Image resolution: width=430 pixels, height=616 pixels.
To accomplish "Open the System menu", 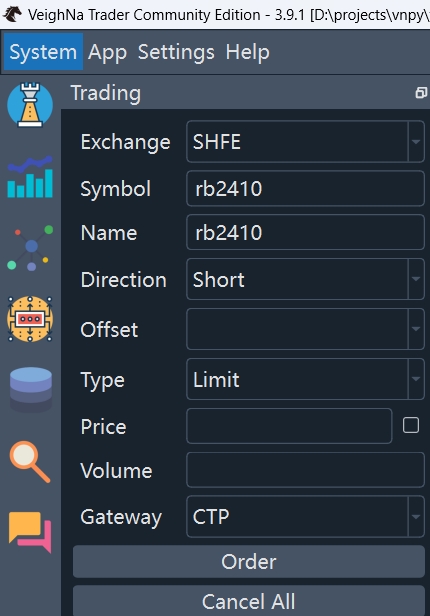I will pos(43,52).
